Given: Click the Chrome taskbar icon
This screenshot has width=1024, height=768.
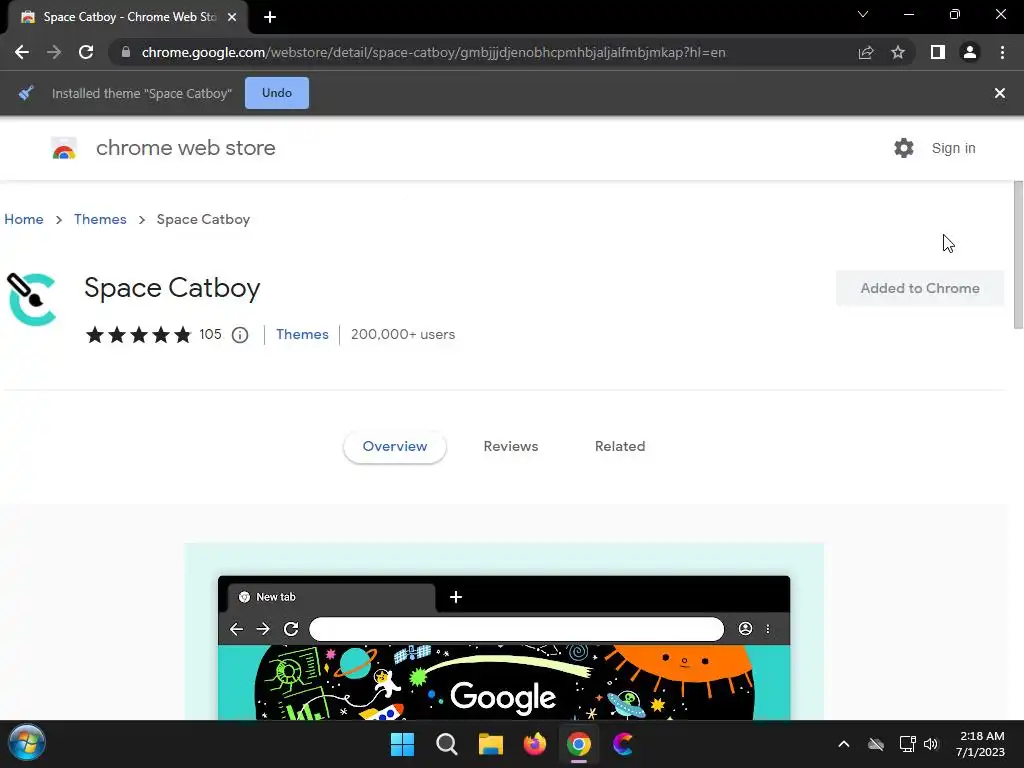Looking at the screenshot, I should [x=579, y=744].
